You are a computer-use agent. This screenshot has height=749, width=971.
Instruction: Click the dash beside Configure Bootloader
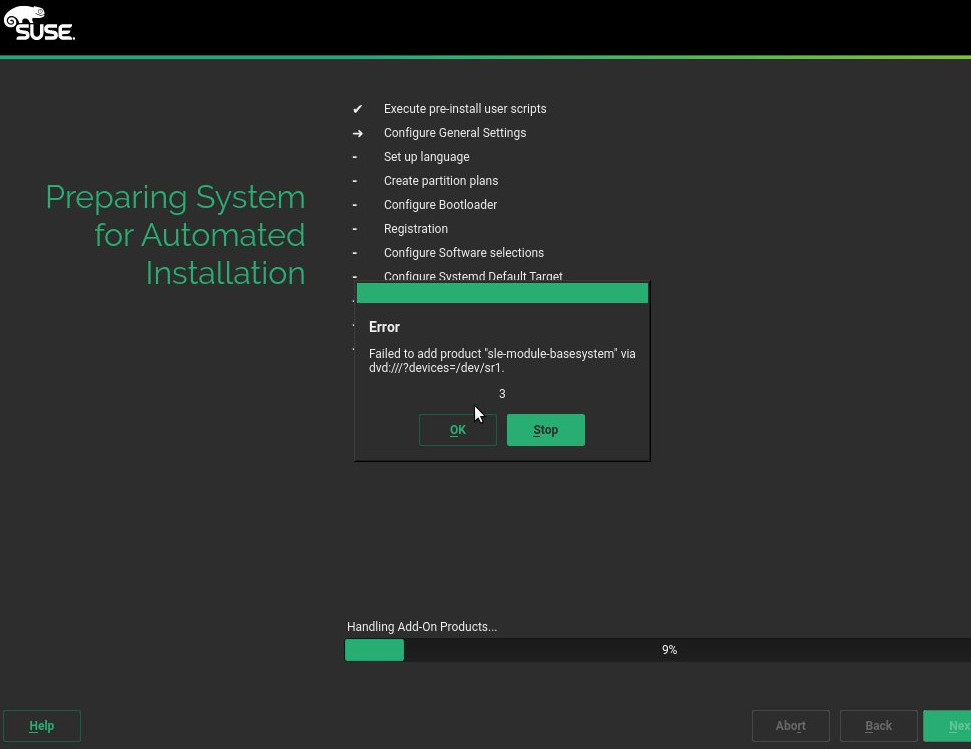point(354,205)
